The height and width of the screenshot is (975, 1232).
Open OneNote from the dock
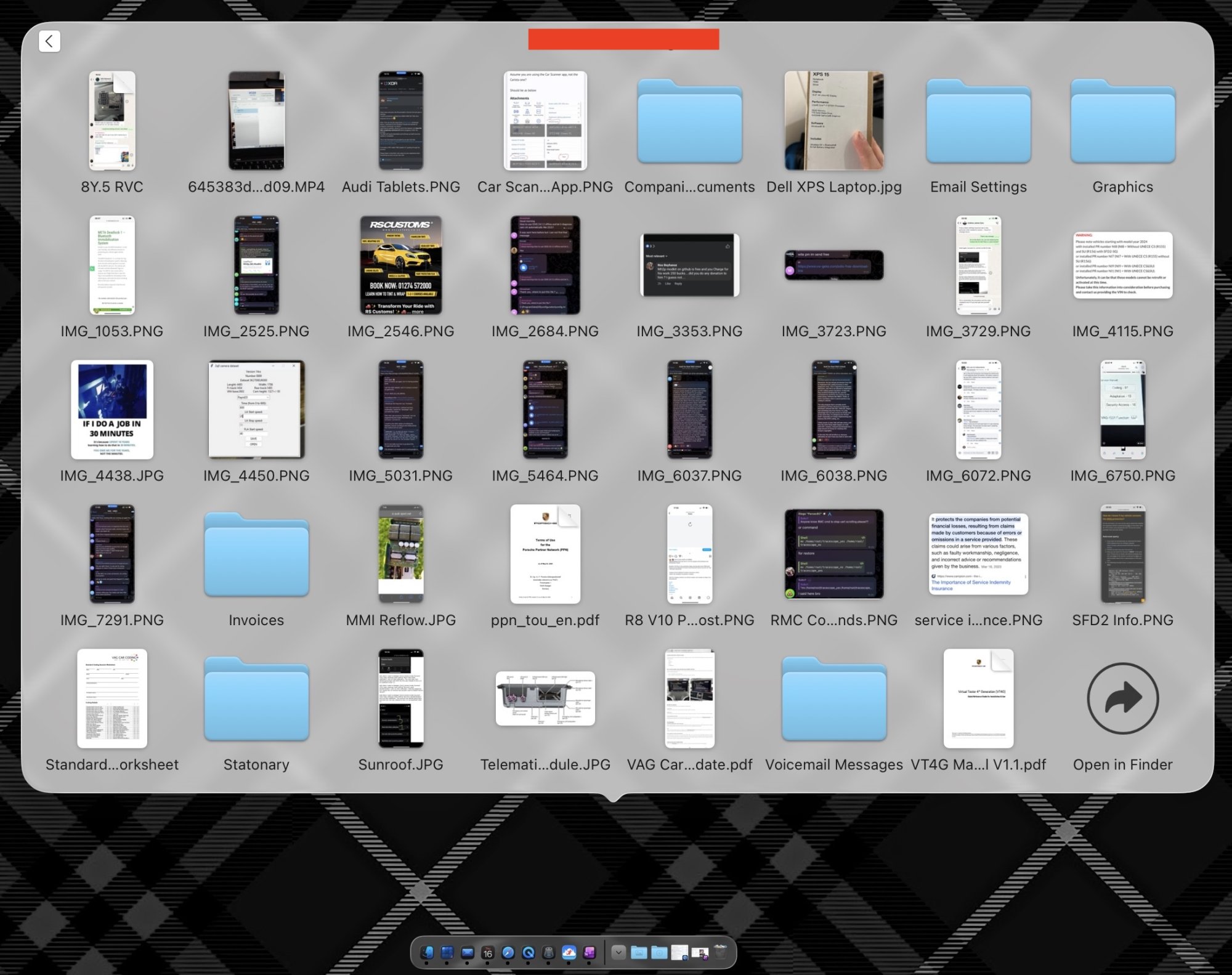[x=589, y=952]
